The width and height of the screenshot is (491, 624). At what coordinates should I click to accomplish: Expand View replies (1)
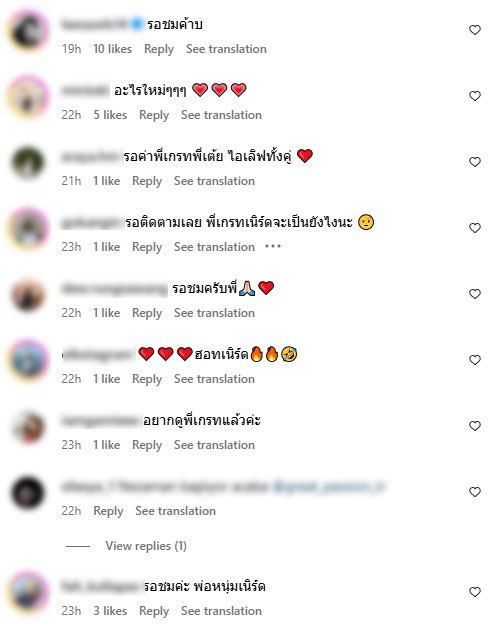click(x=146, y=546)
